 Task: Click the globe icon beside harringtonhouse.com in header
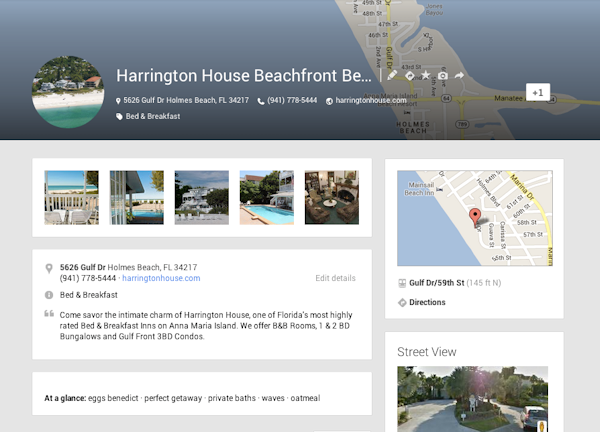pyautogui.click(x=329, y=101)
